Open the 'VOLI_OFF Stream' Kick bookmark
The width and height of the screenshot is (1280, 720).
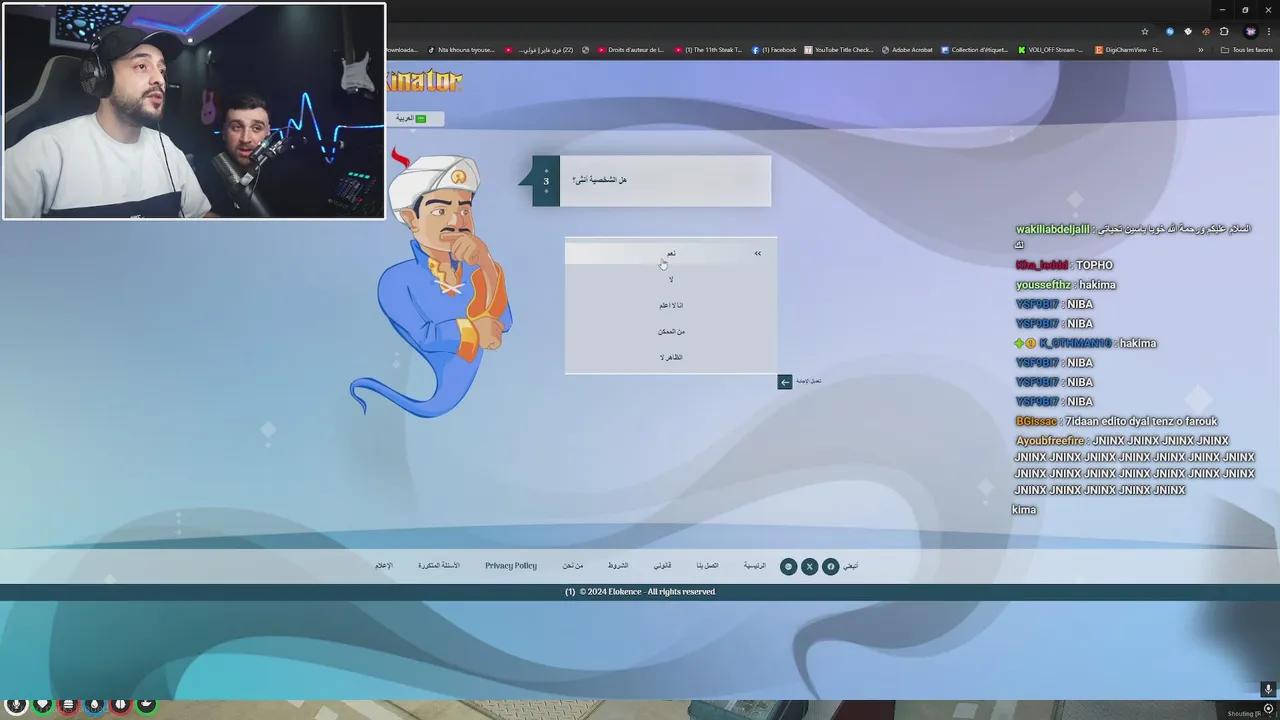pyautogui.click(x=1050, y=50)
